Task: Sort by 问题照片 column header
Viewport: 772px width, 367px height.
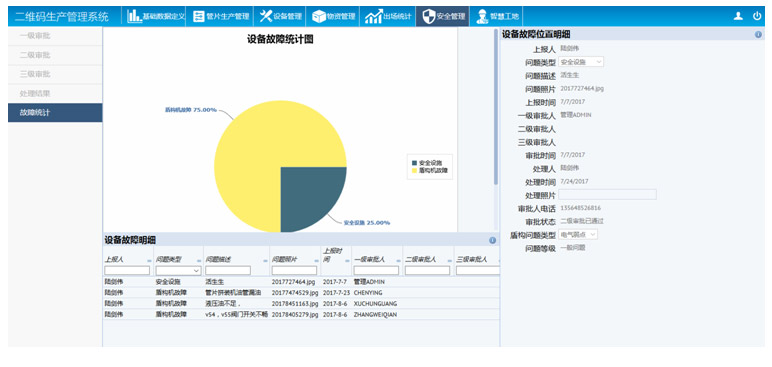Action: [x=284, y=260]
